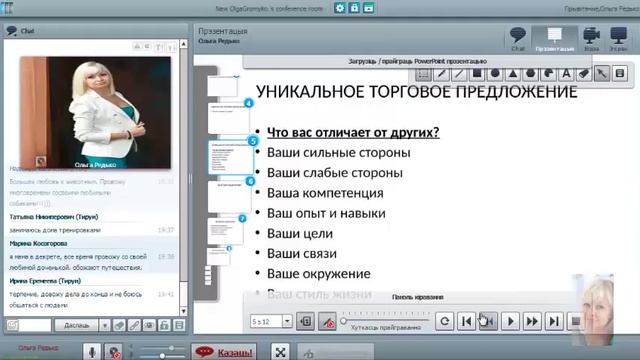The height and width of the screenshot is (360, 640).
Task: Click the presenter video in chat panel
Action: (96, 113)
